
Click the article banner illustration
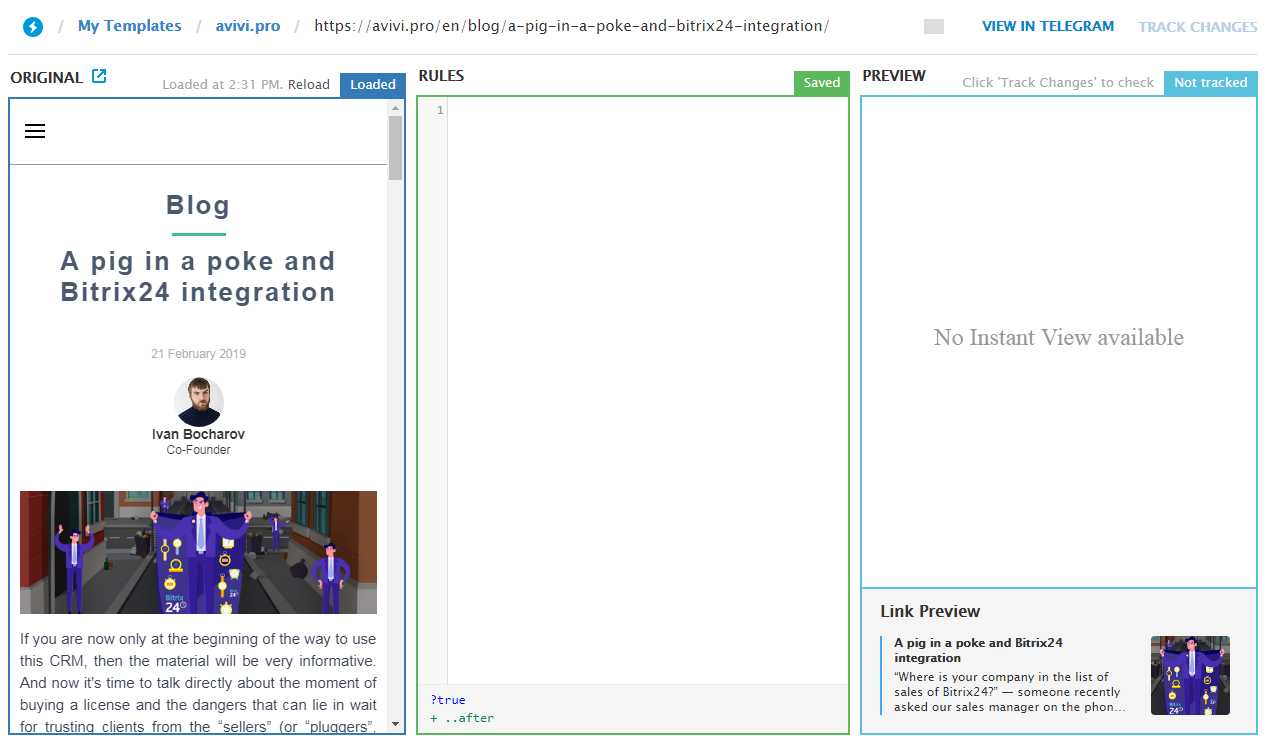point(198,552)
